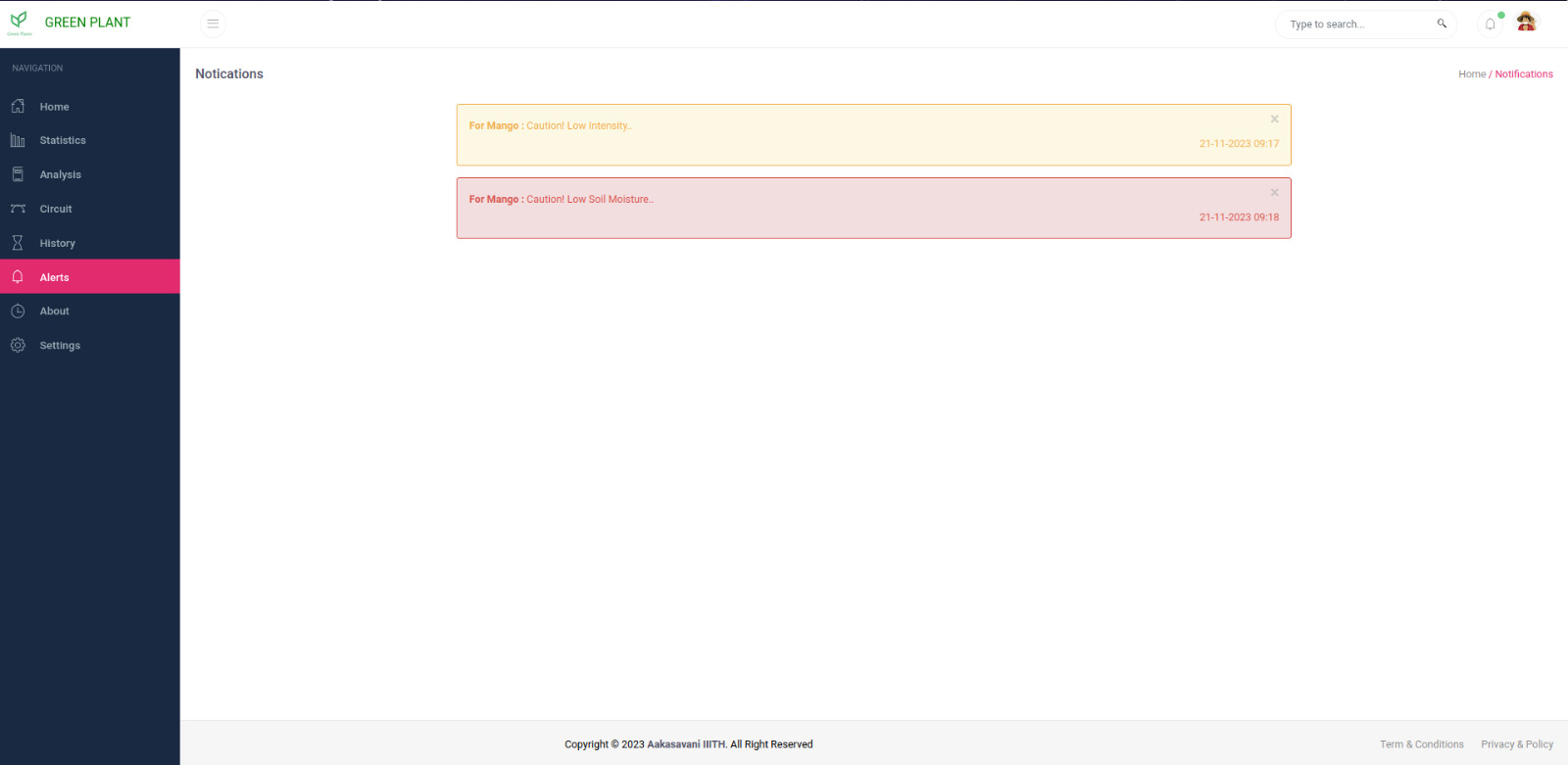Viewport: 1568px width, 765px height.
Task: Open the Term & Conditions link
Action: coord(1421,744)
